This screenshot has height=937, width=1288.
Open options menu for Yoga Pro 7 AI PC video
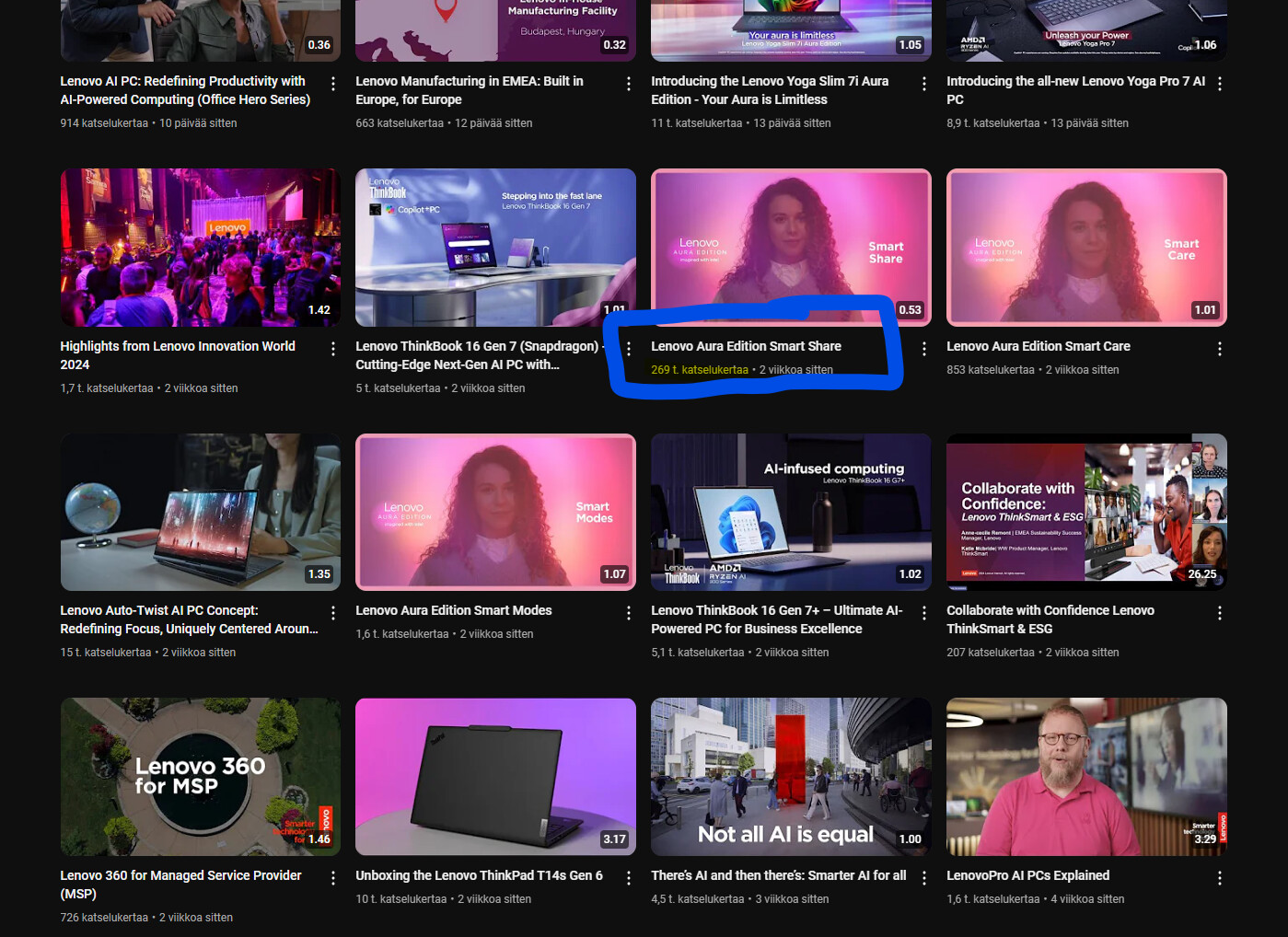click(x=1220, y=84)
